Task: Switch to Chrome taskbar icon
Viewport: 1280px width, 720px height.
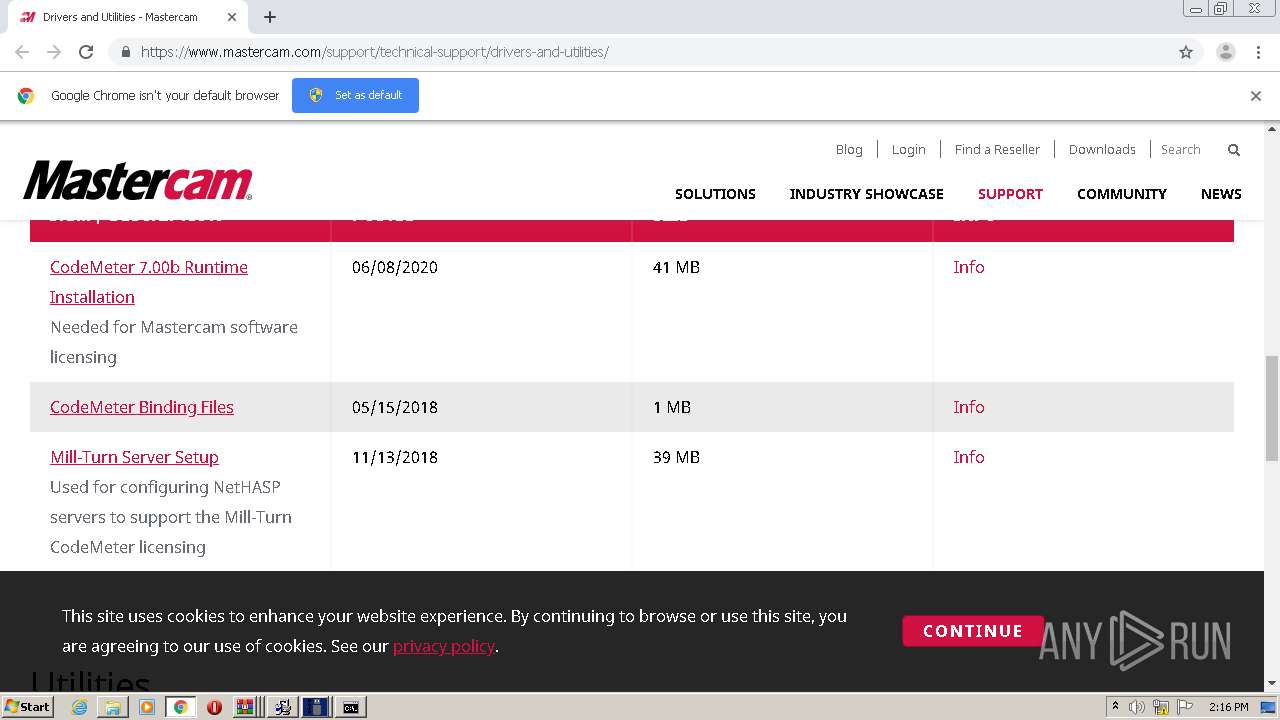Action: pos(180,707)
